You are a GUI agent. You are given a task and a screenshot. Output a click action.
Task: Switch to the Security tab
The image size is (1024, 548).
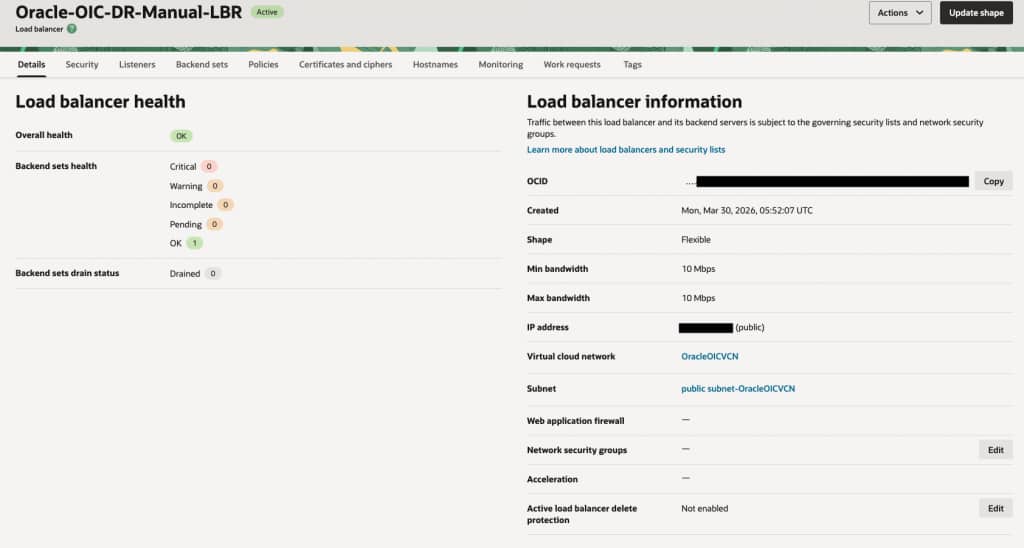coord(82,64)
